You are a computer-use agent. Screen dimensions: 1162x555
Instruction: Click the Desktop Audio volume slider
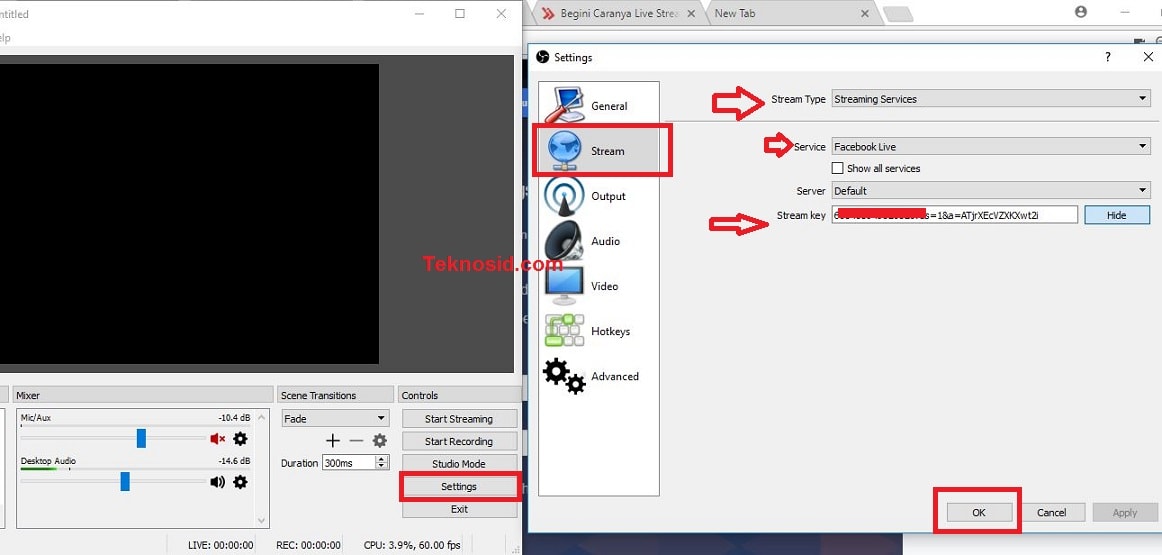[124, 482]
